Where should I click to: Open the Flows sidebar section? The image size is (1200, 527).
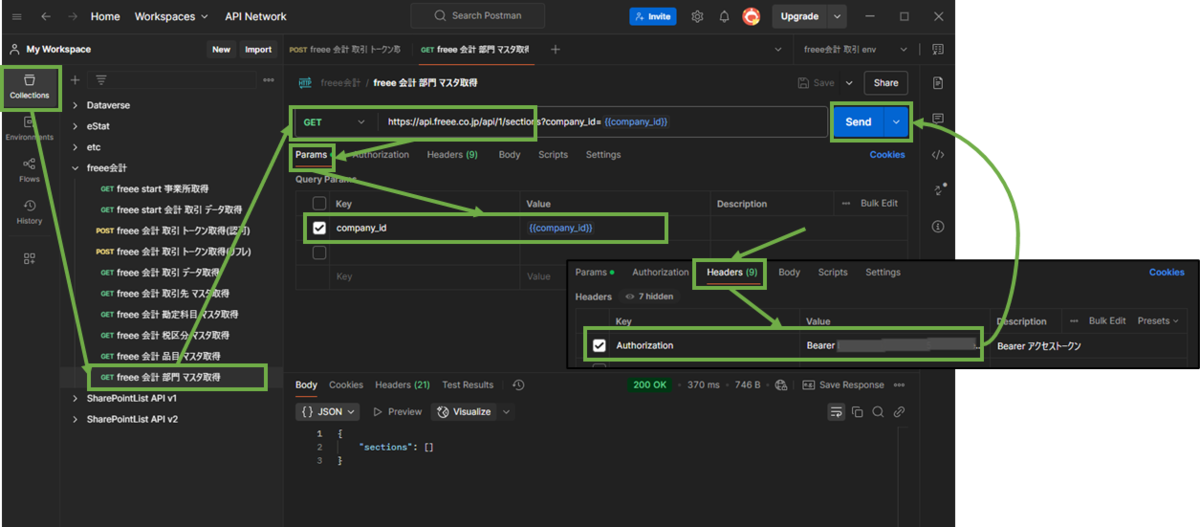click(x=29, y=169)
